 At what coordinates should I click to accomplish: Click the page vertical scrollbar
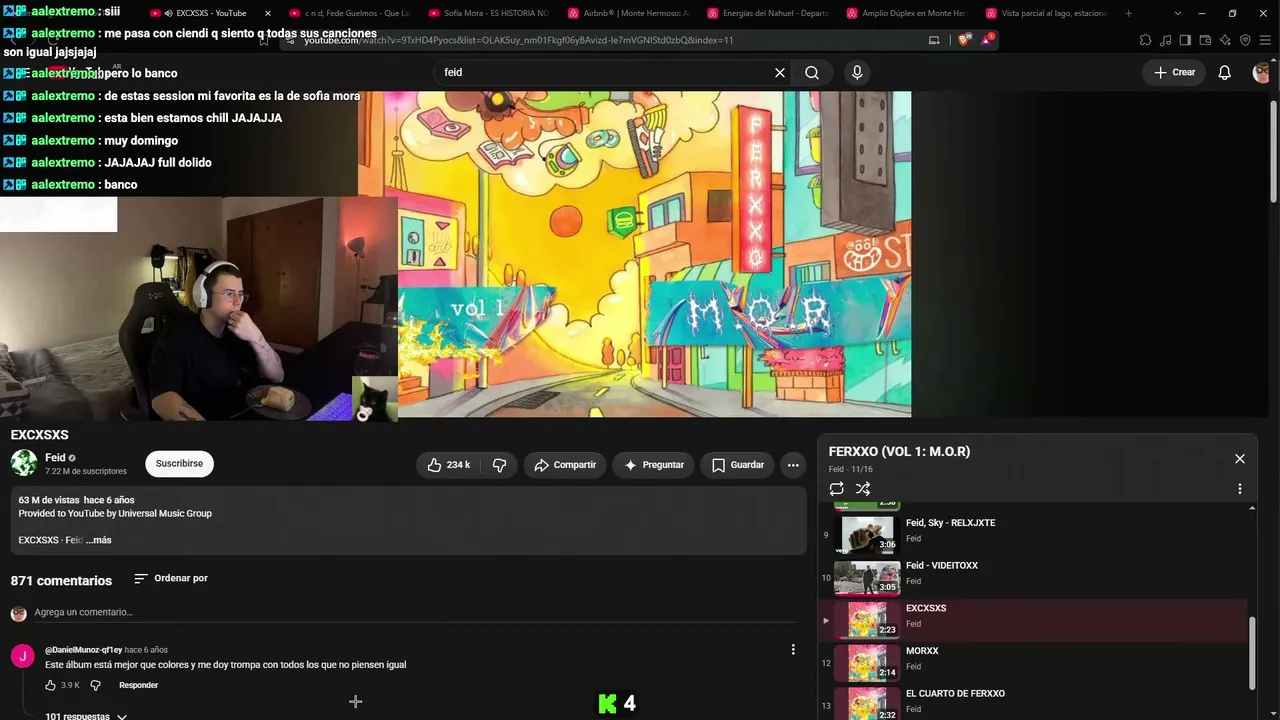(x=1273, y=150)
